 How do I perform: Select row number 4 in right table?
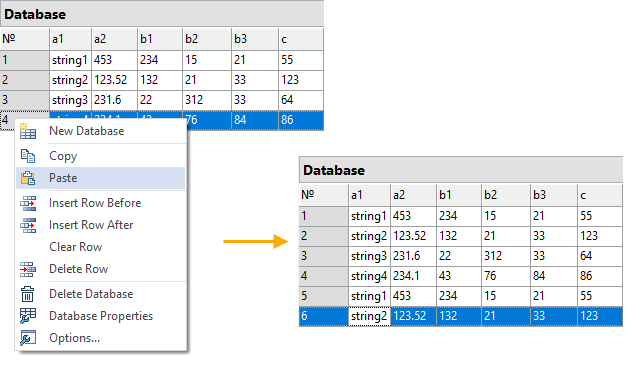(x=324, y=276)
